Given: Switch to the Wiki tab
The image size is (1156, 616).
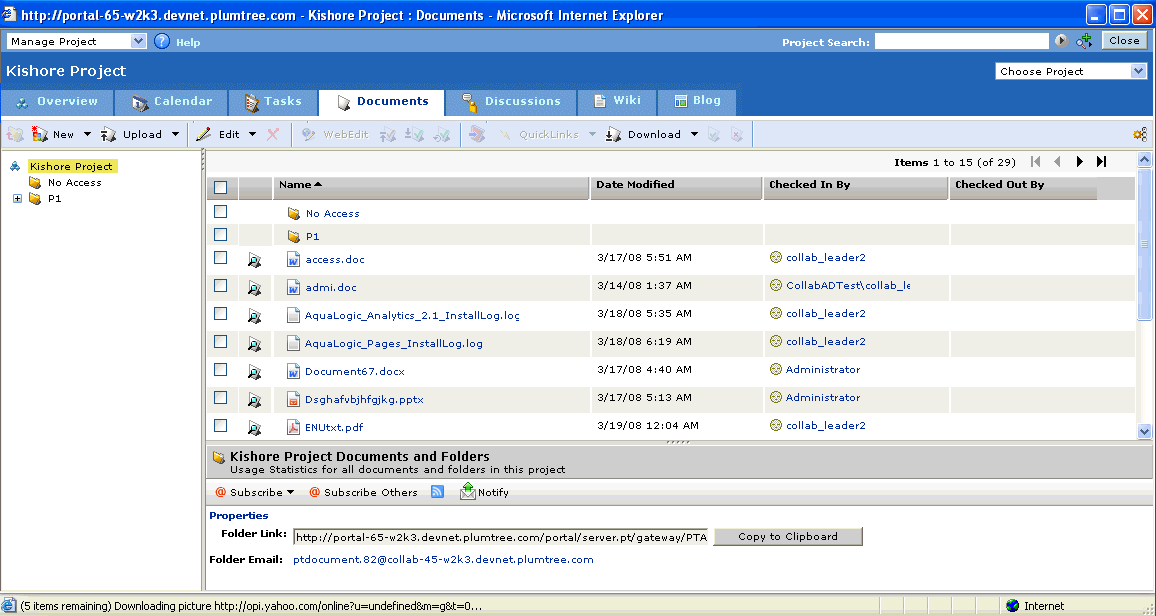Looking at the screenshot, I should pyautogui.click(x=617, y=102).
